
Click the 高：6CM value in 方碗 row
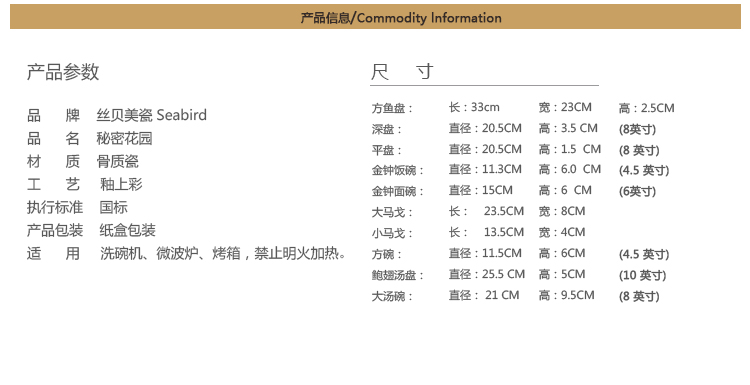pos(562,254)
